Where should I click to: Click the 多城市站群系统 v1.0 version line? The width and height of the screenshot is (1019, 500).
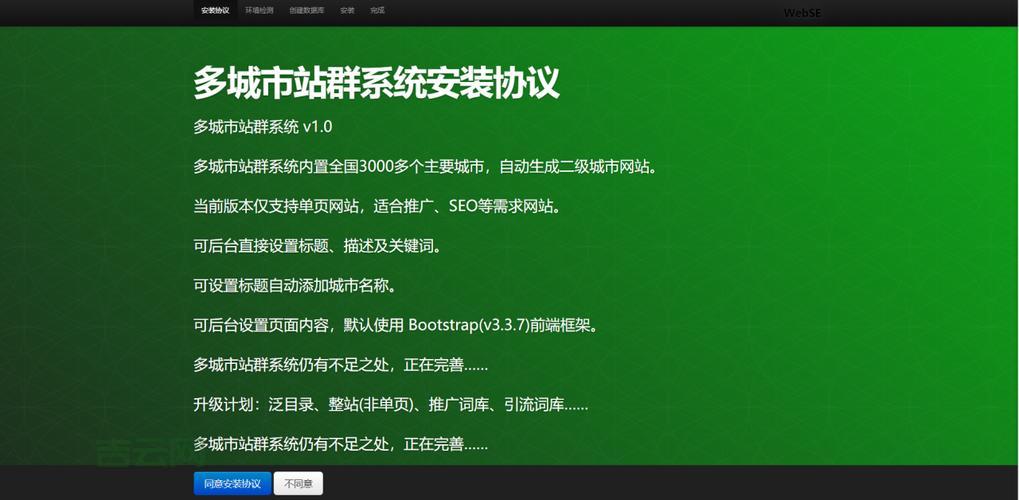coord(262,127)
